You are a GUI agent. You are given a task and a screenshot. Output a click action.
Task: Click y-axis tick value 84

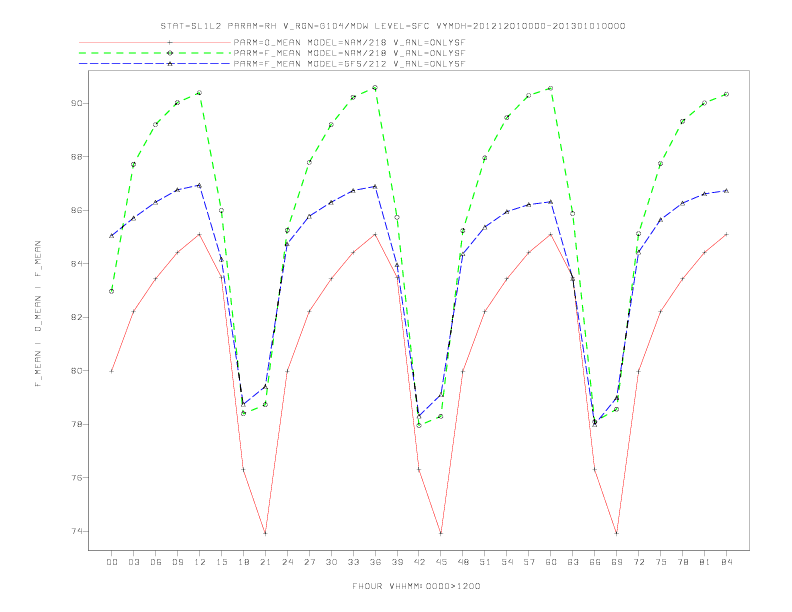(77, 264)
